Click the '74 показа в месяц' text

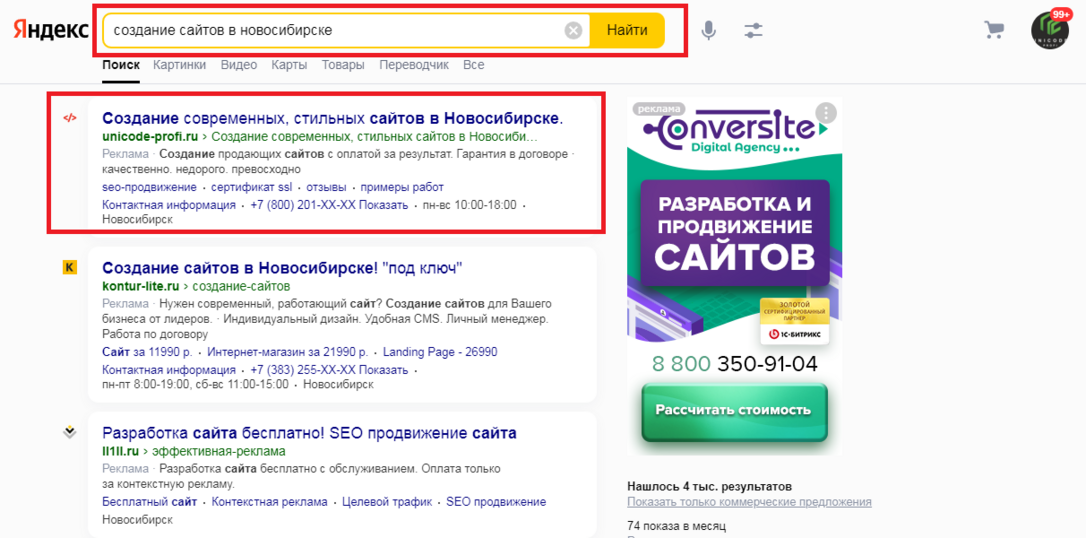pyautogui.click(x=676, y=526)
